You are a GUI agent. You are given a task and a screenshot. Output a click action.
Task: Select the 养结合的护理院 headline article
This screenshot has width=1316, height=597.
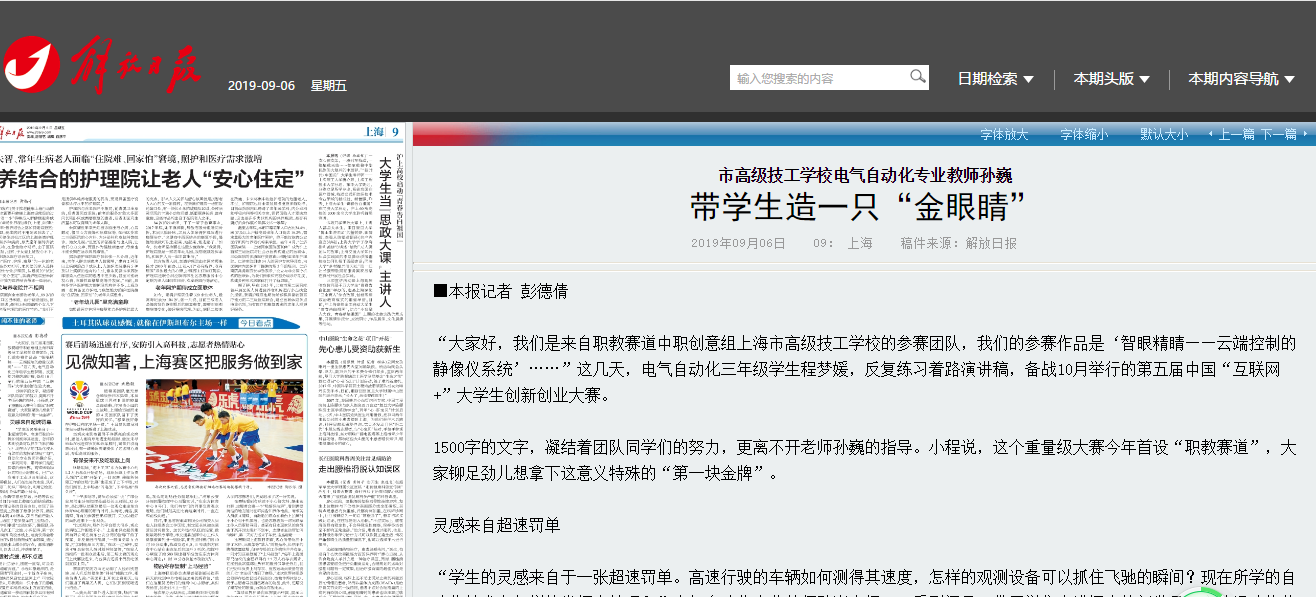pos(150,179)
